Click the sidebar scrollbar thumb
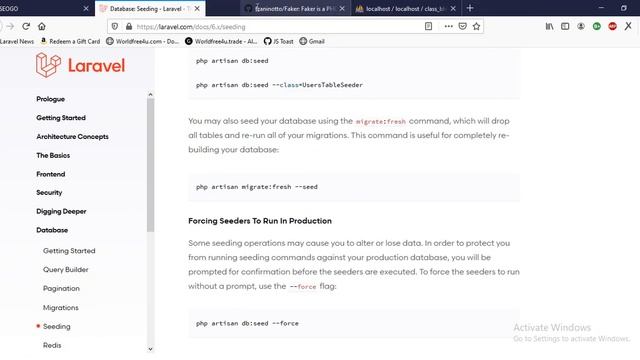 (x=150, y=165)
